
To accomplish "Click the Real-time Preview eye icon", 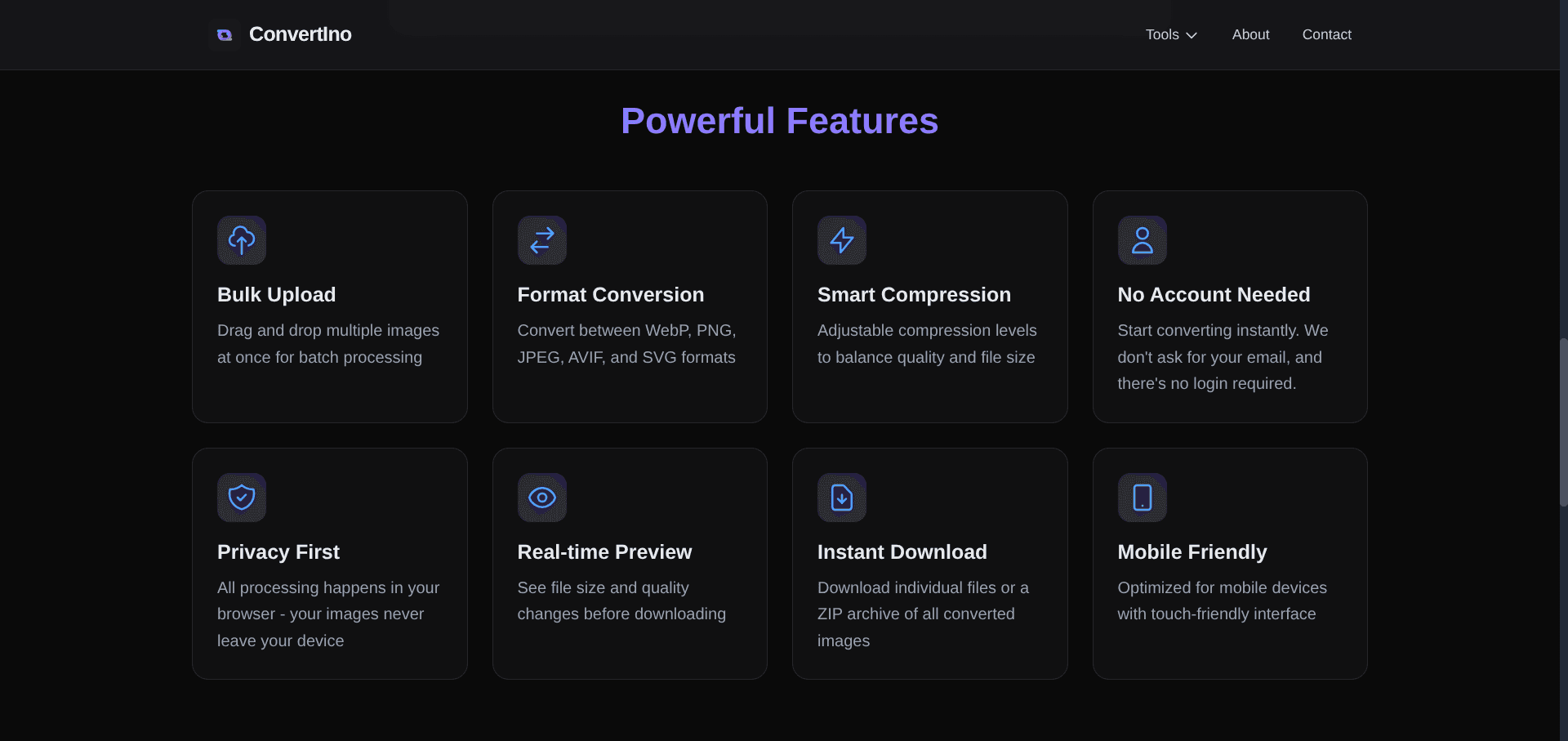I will tap(541, 497).
